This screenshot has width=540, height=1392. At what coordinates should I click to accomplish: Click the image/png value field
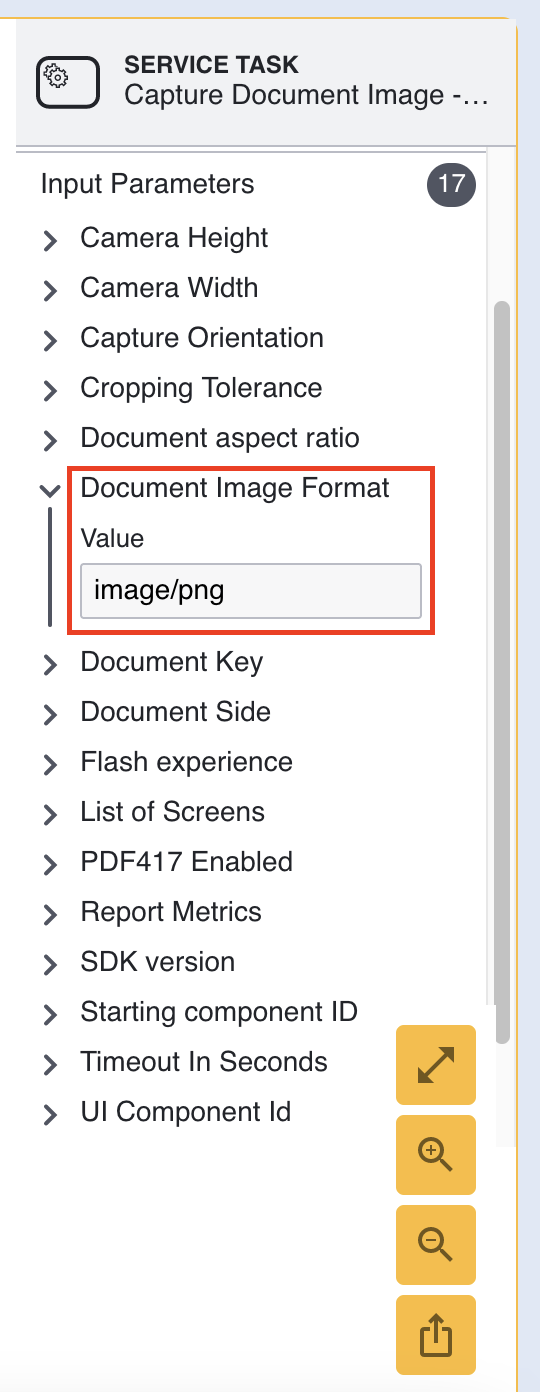click(x=251, y=591)
